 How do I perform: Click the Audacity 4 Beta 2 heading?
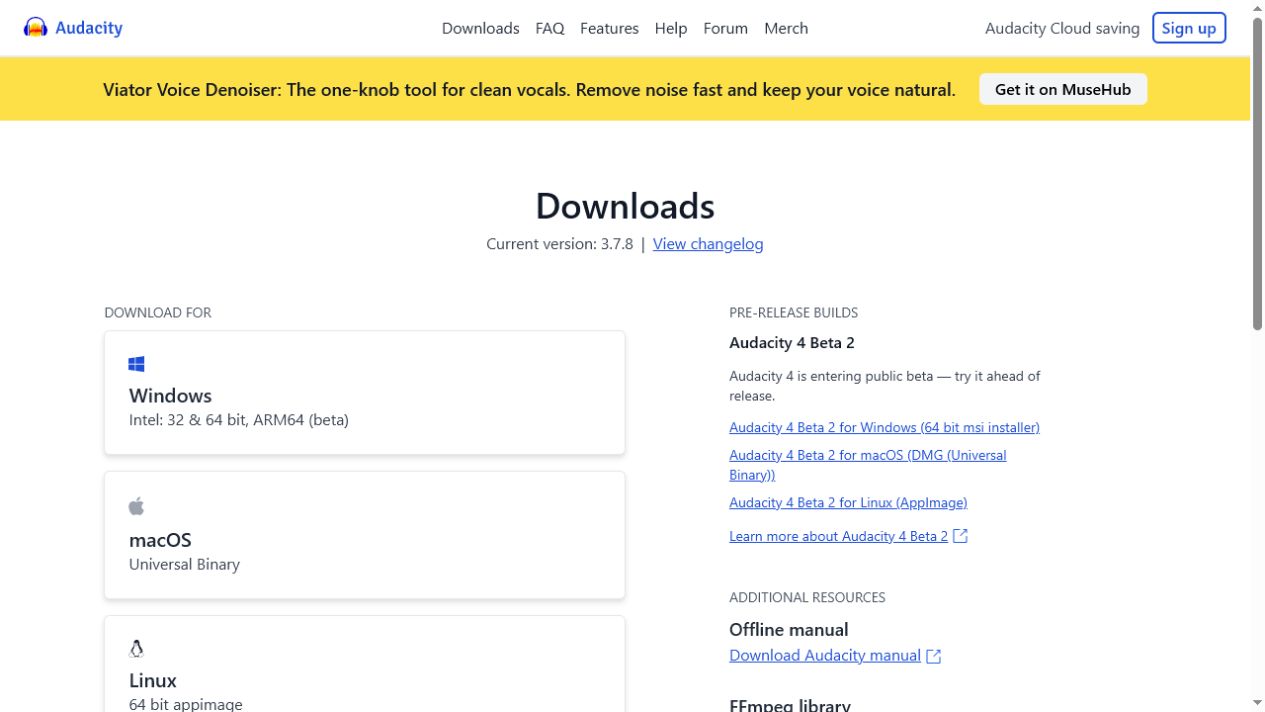(x=792, y=343)
